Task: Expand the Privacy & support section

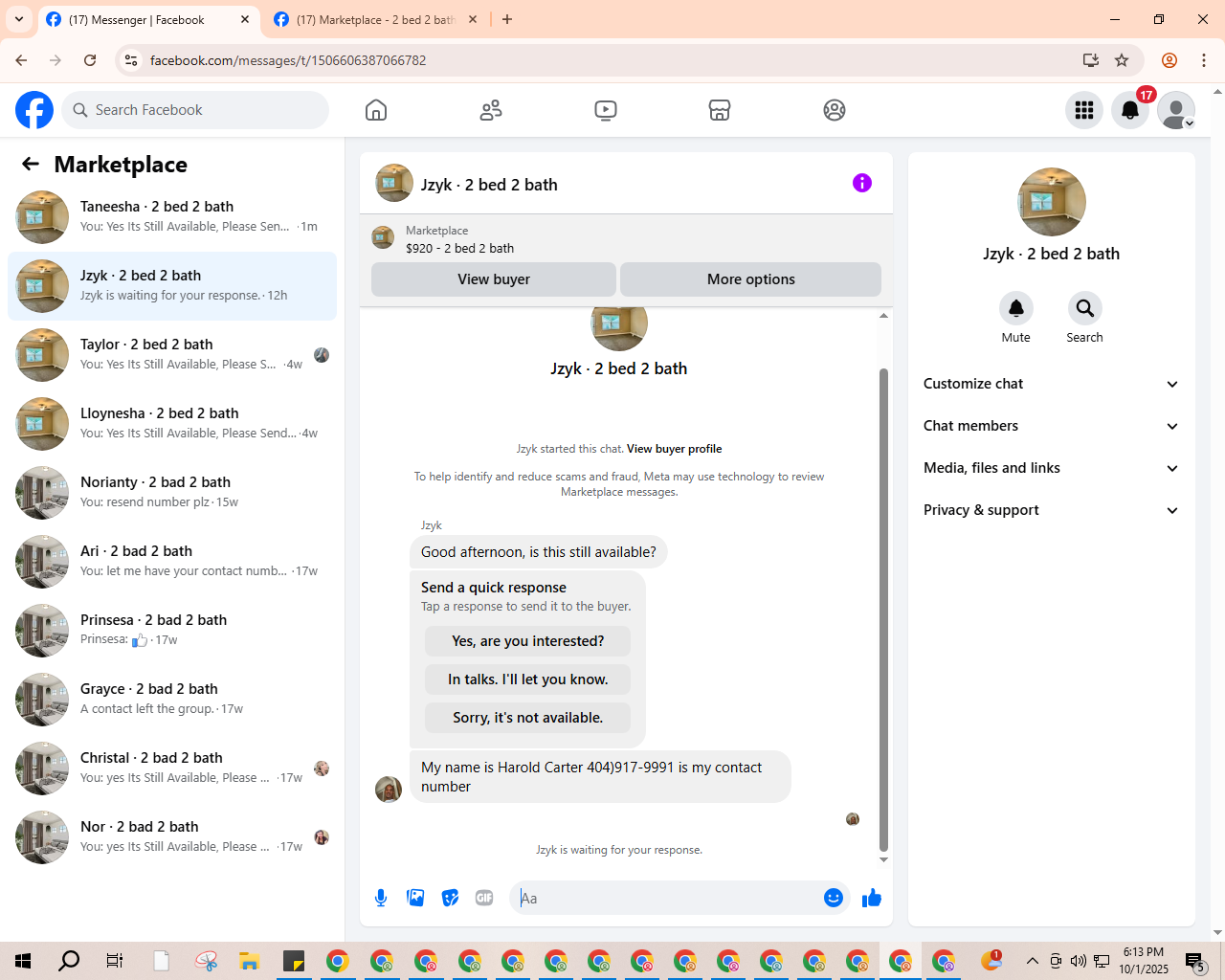Action: pyautogui.click(x=1051, y=510)
